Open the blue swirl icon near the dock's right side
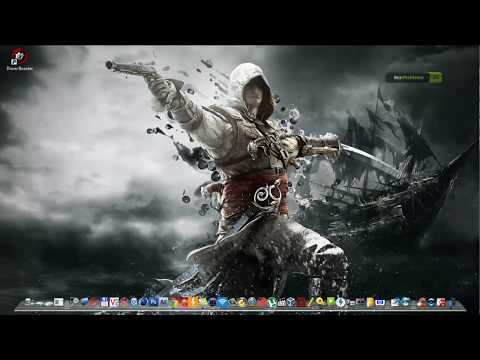This screenshot has height=360, width=480. 405,302
